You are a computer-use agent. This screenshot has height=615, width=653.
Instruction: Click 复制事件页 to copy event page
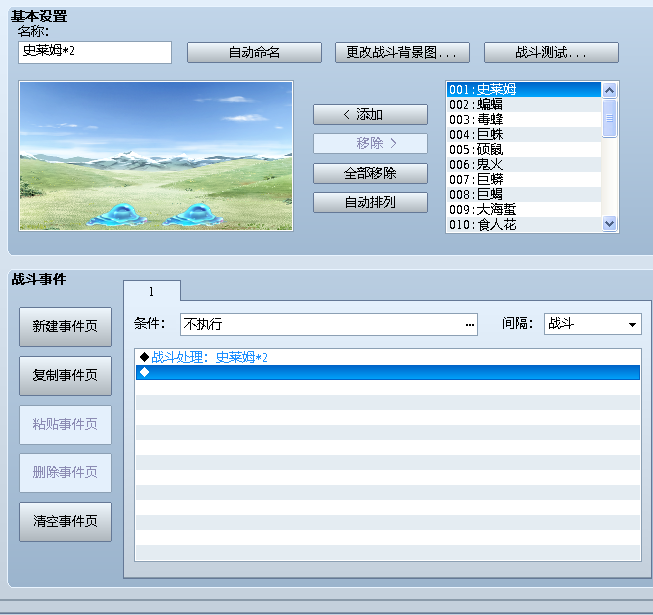[65, 376]
